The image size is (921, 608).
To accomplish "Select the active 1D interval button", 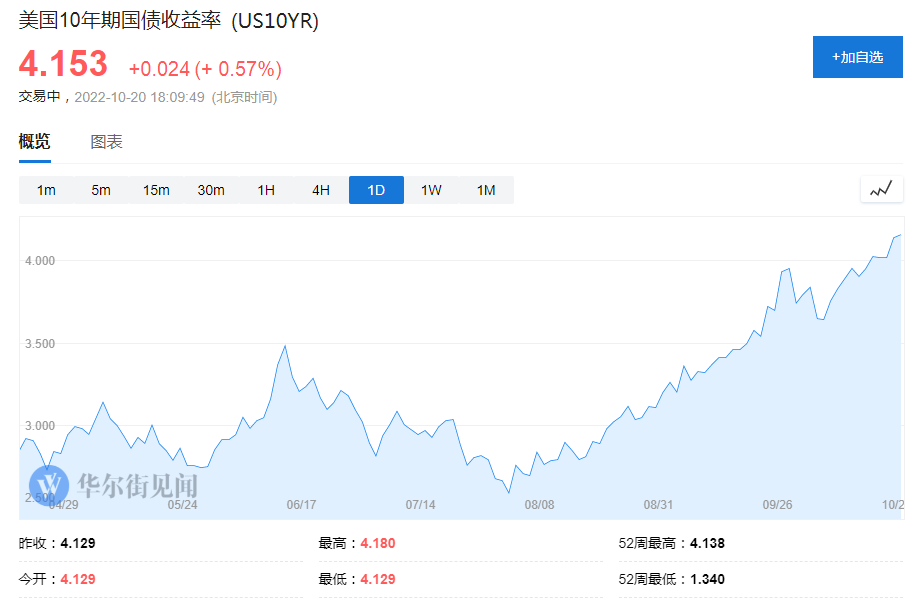I will (376, 190).
